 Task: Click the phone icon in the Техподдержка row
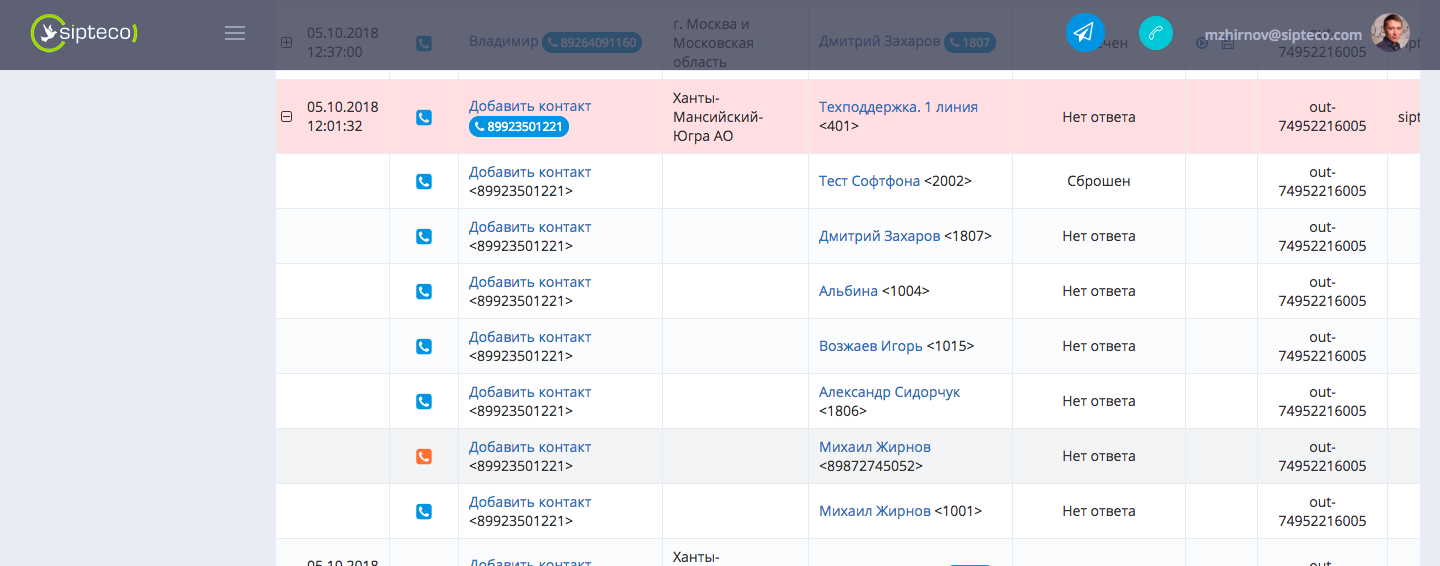pyautogui.click(x=424, y=117)
